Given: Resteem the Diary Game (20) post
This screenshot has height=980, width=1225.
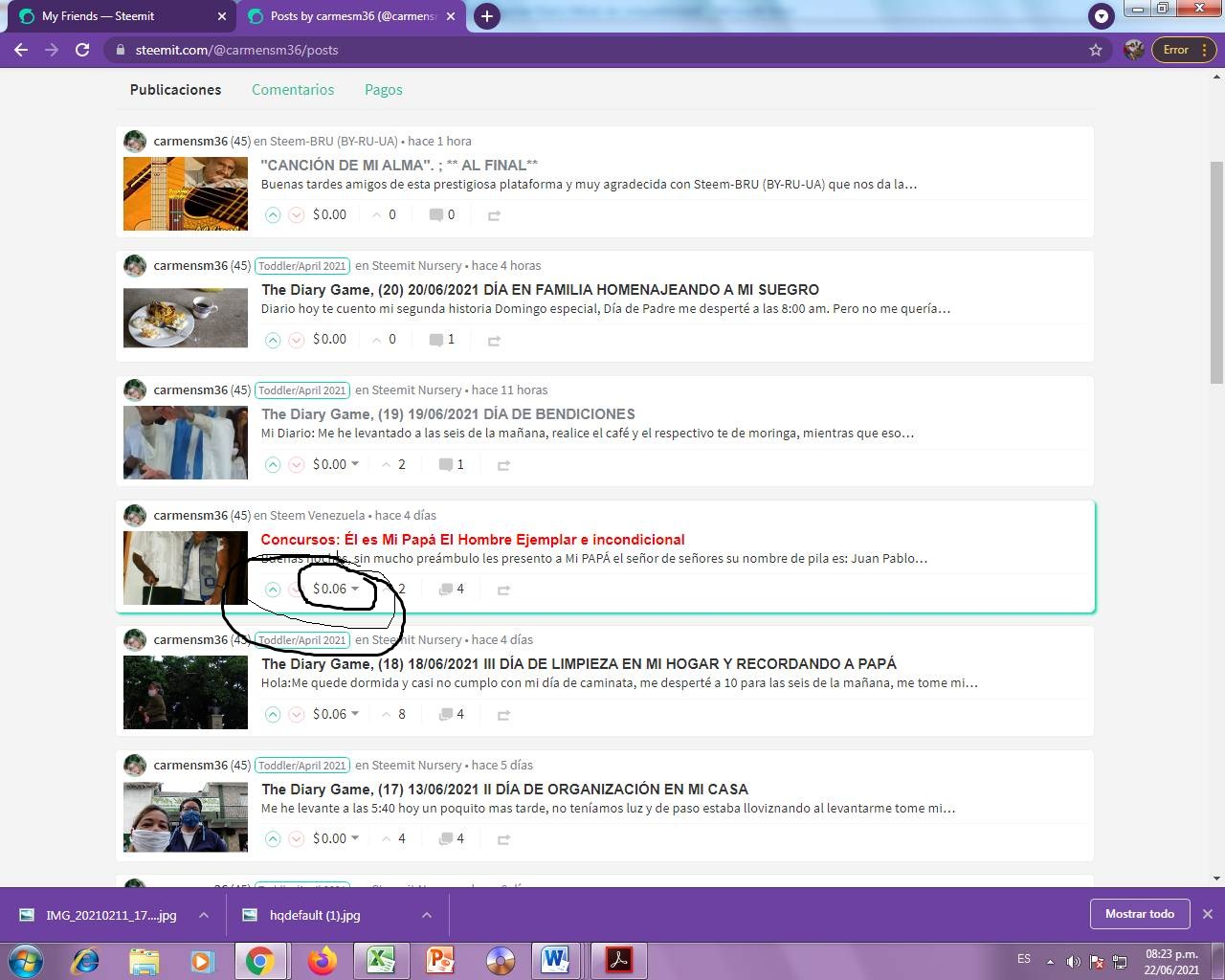Looking at the screenshot, I should (x=494, y=341).
